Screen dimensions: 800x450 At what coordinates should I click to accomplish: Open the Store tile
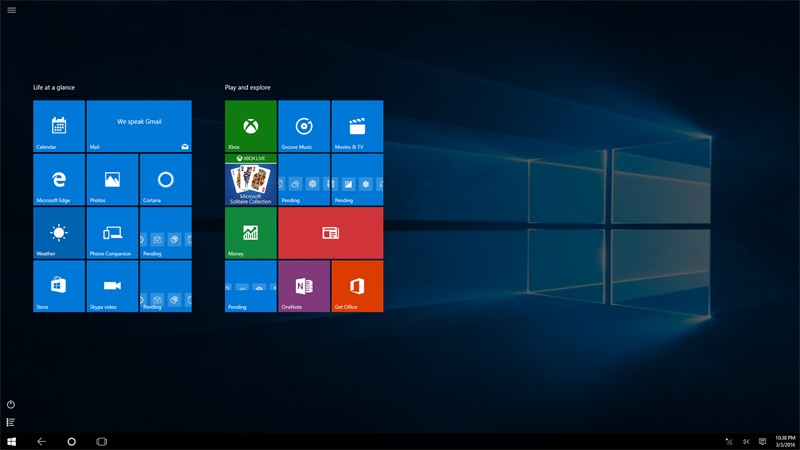tap(59, 286)
